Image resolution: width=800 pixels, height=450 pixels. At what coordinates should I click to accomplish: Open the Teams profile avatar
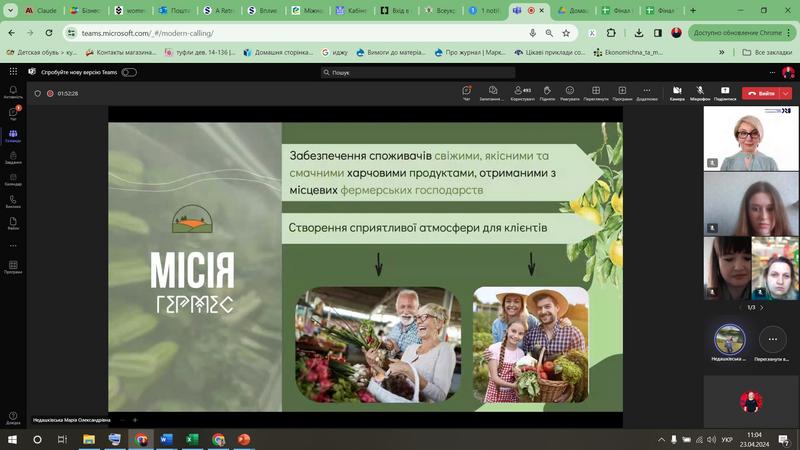788,72
